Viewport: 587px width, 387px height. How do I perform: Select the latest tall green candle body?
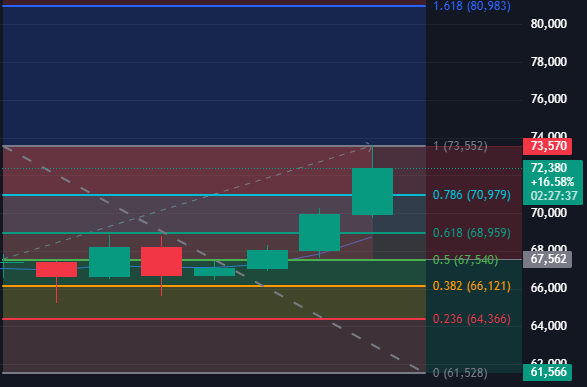pyautogui.click(x=372, y=191)
